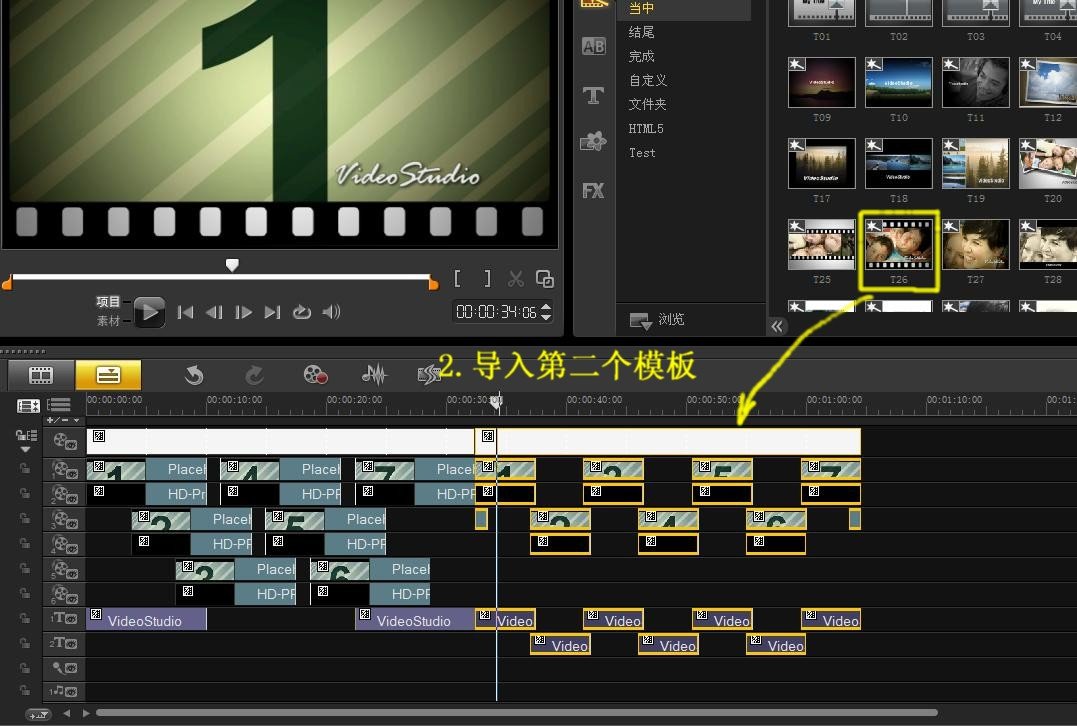Select the HTML5 template category
Viewport: 1077px width, 726px height.
[646, 128]
